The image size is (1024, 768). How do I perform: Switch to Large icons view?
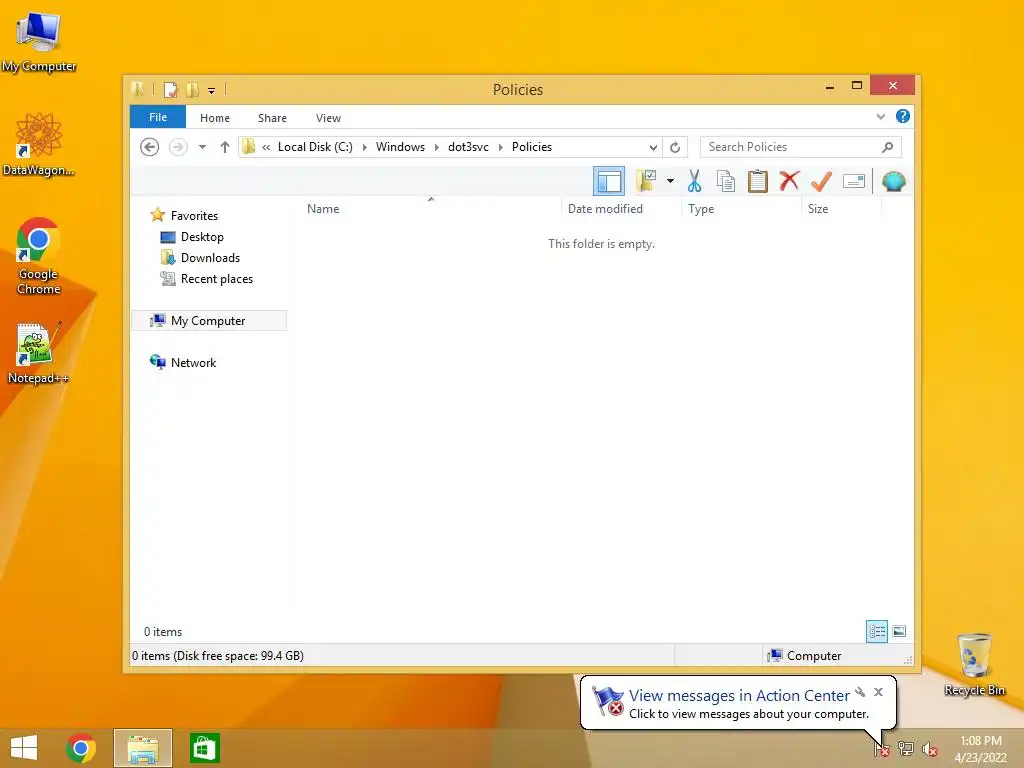pos(899,631)
